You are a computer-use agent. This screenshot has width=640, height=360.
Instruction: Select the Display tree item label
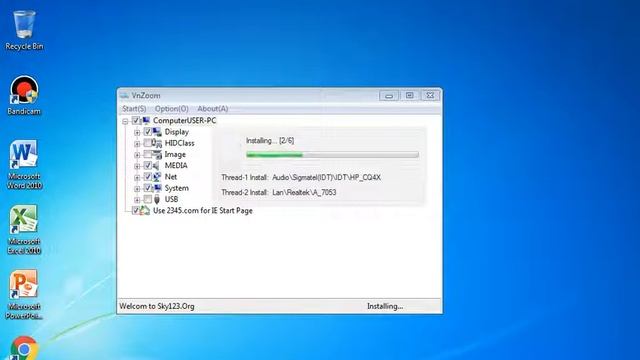tap(177, 132)
